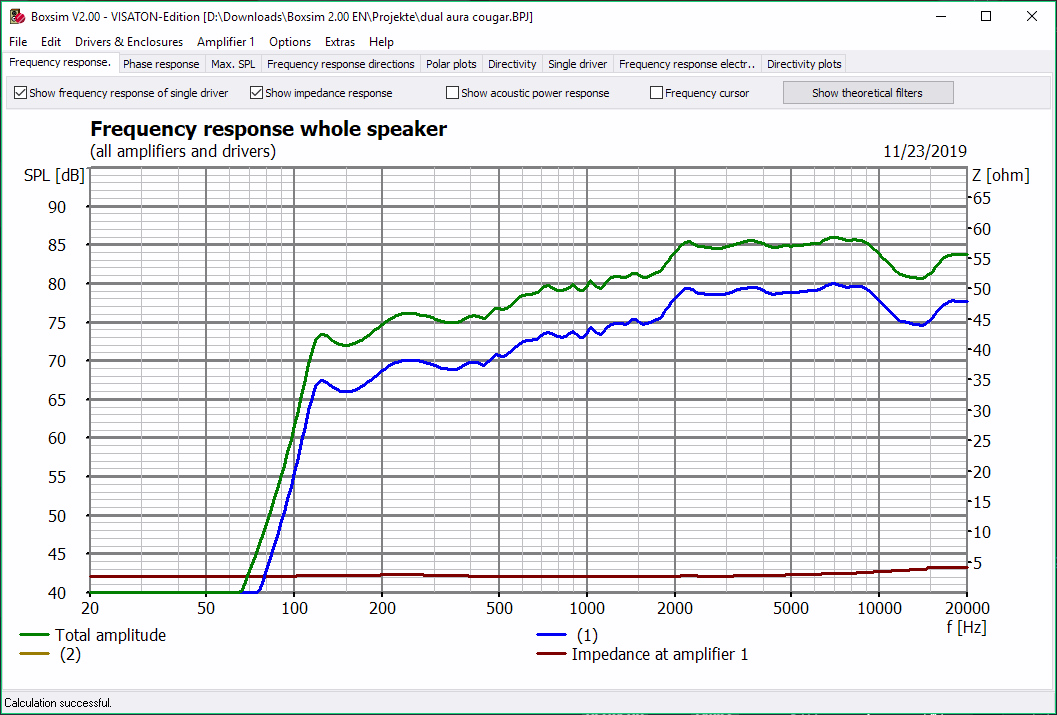Switch to the Phase response tab
Image resolution: width=1057 pixels, height=715 pixels.
(x=161, y=64)
